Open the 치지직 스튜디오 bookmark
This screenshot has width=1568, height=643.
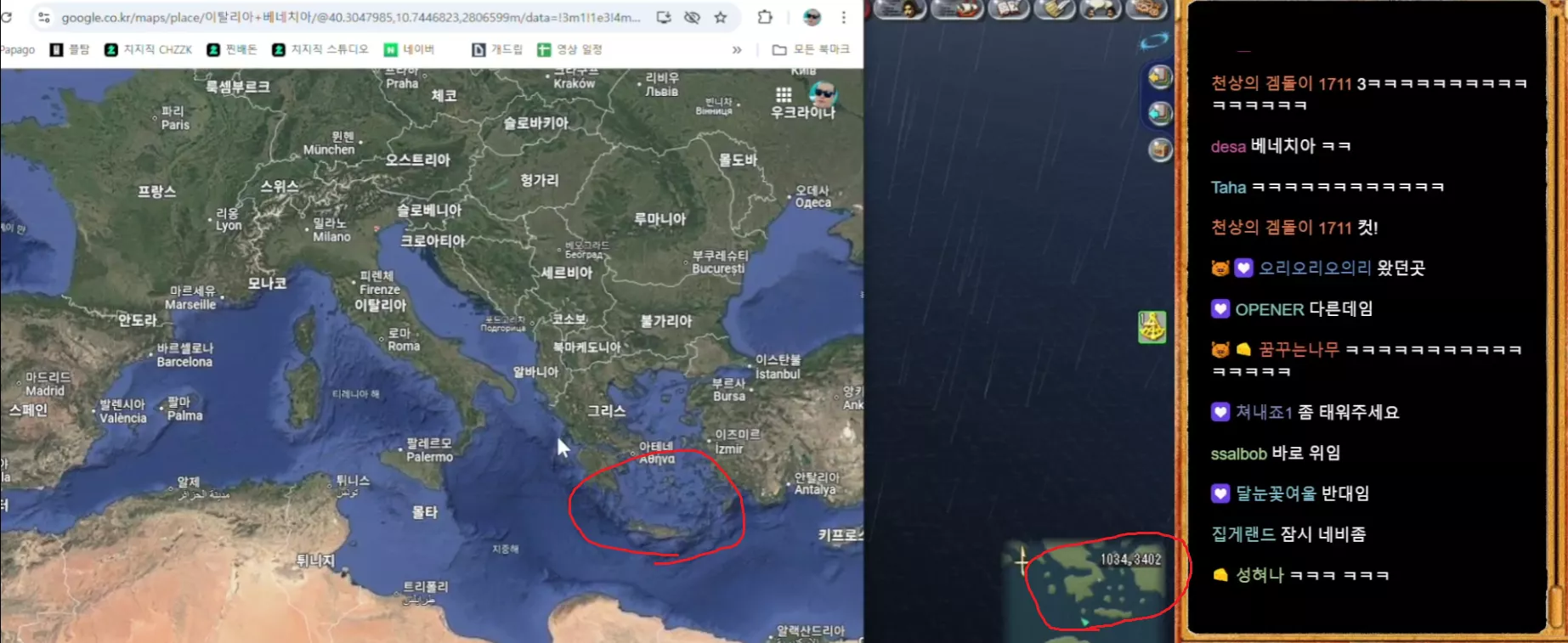[x=320, y=50]
